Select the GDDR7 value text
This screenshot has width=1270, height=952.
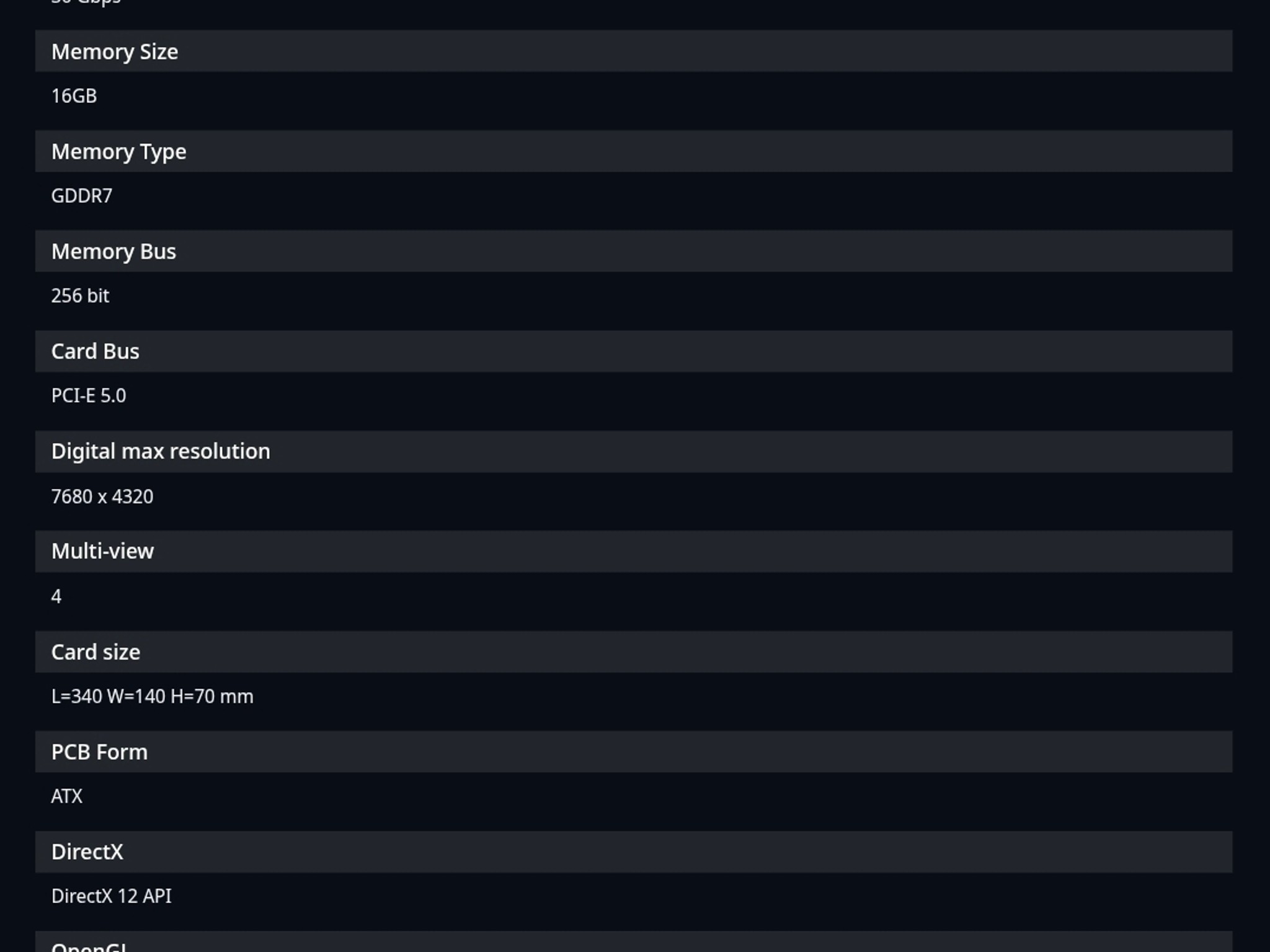coord(82,196)
